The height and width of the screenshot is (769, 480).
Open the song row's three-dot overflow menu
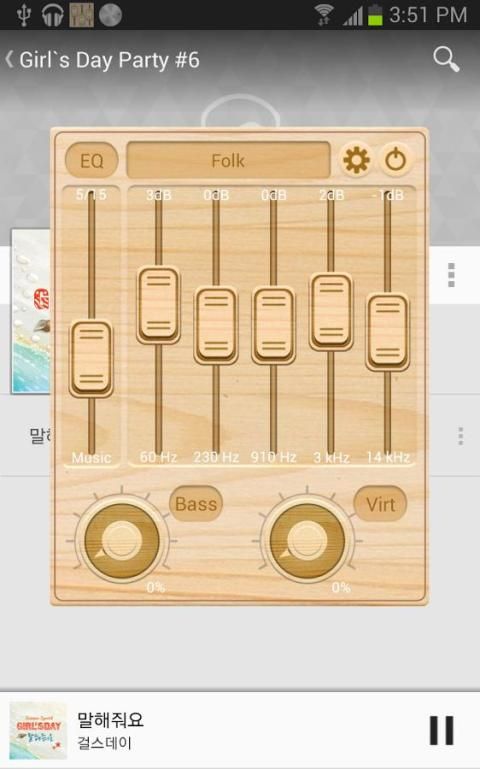tap(460, 436)
